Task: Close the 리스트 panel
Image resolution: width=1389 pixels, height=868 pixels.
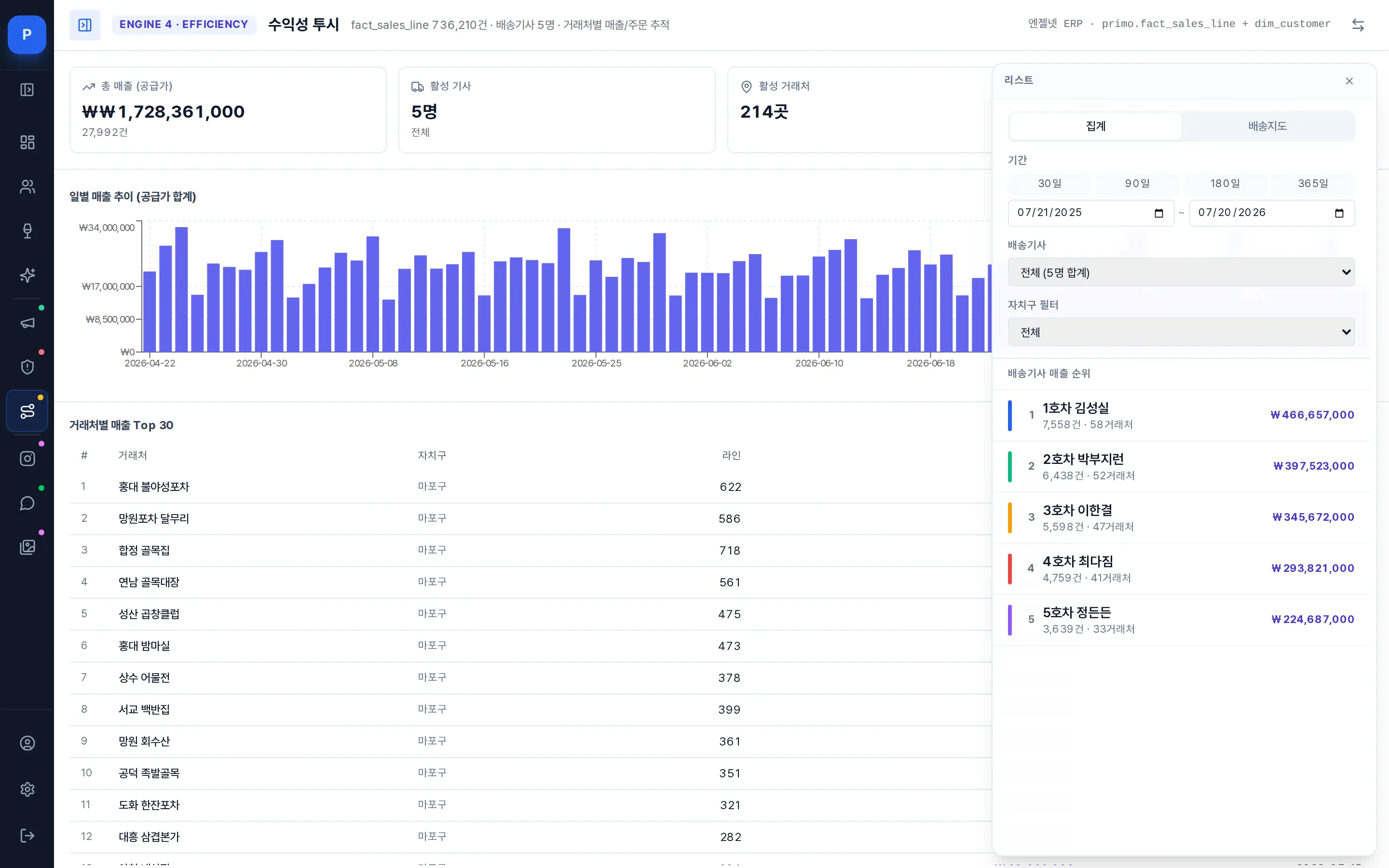Action: point(1349,81)
